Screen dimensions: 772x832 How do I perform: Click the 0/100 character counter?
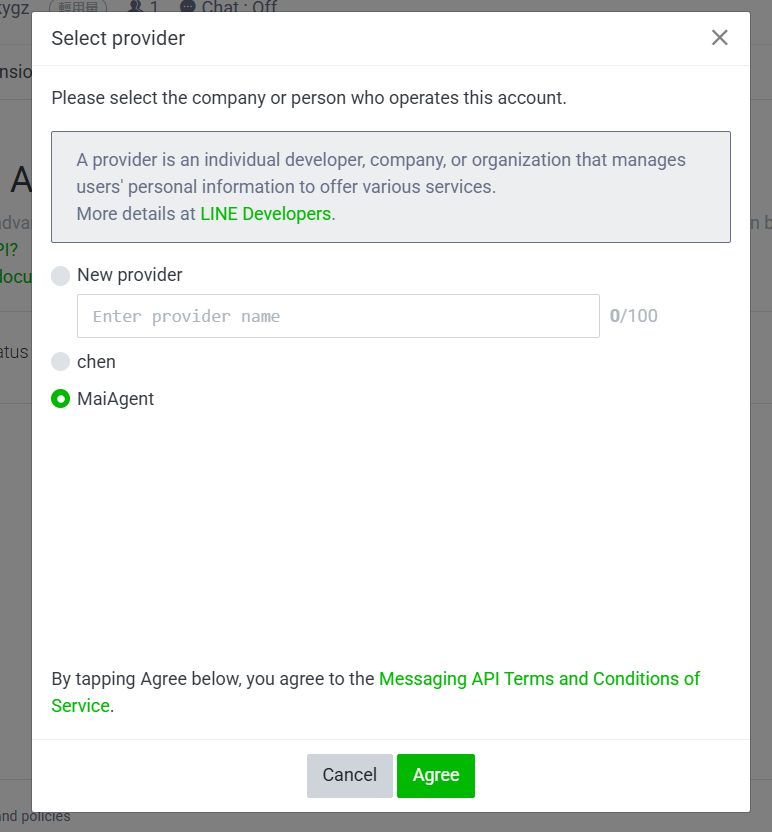pos(634,316)
